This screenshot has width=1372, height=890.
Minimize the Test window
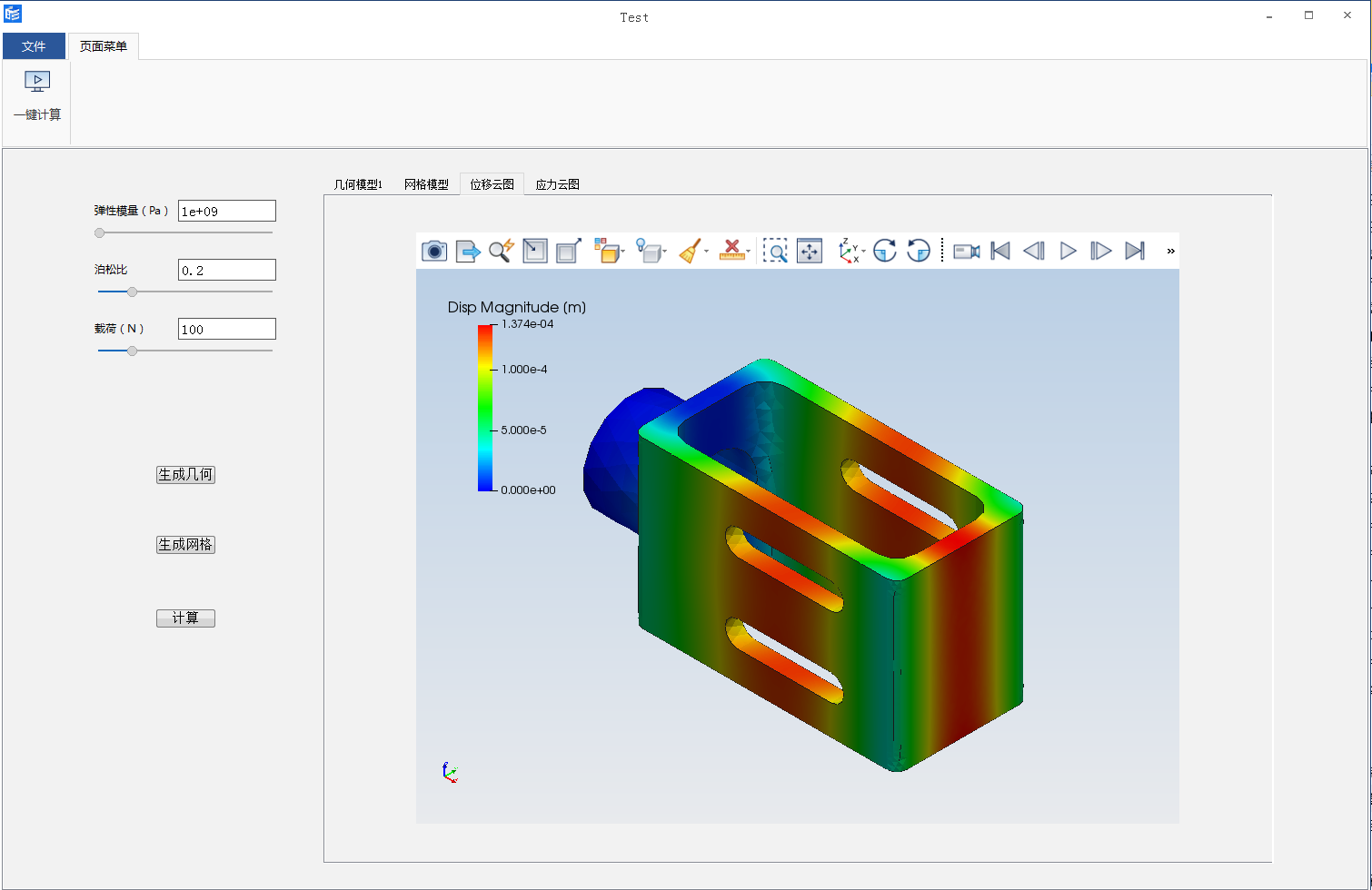point(1269,15)
